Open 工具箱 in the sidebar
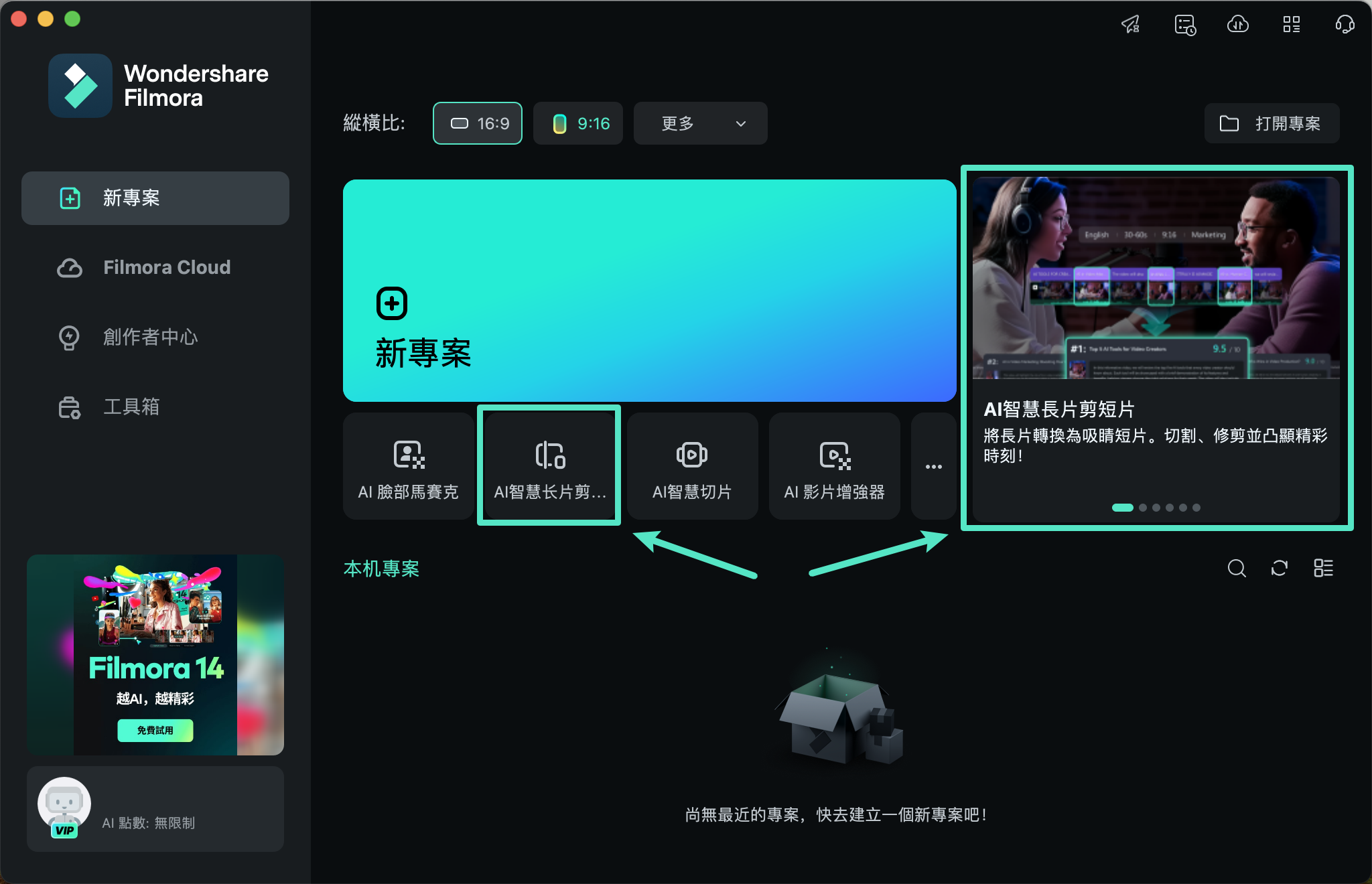The image size is (1372, 884). coord(155,407)
